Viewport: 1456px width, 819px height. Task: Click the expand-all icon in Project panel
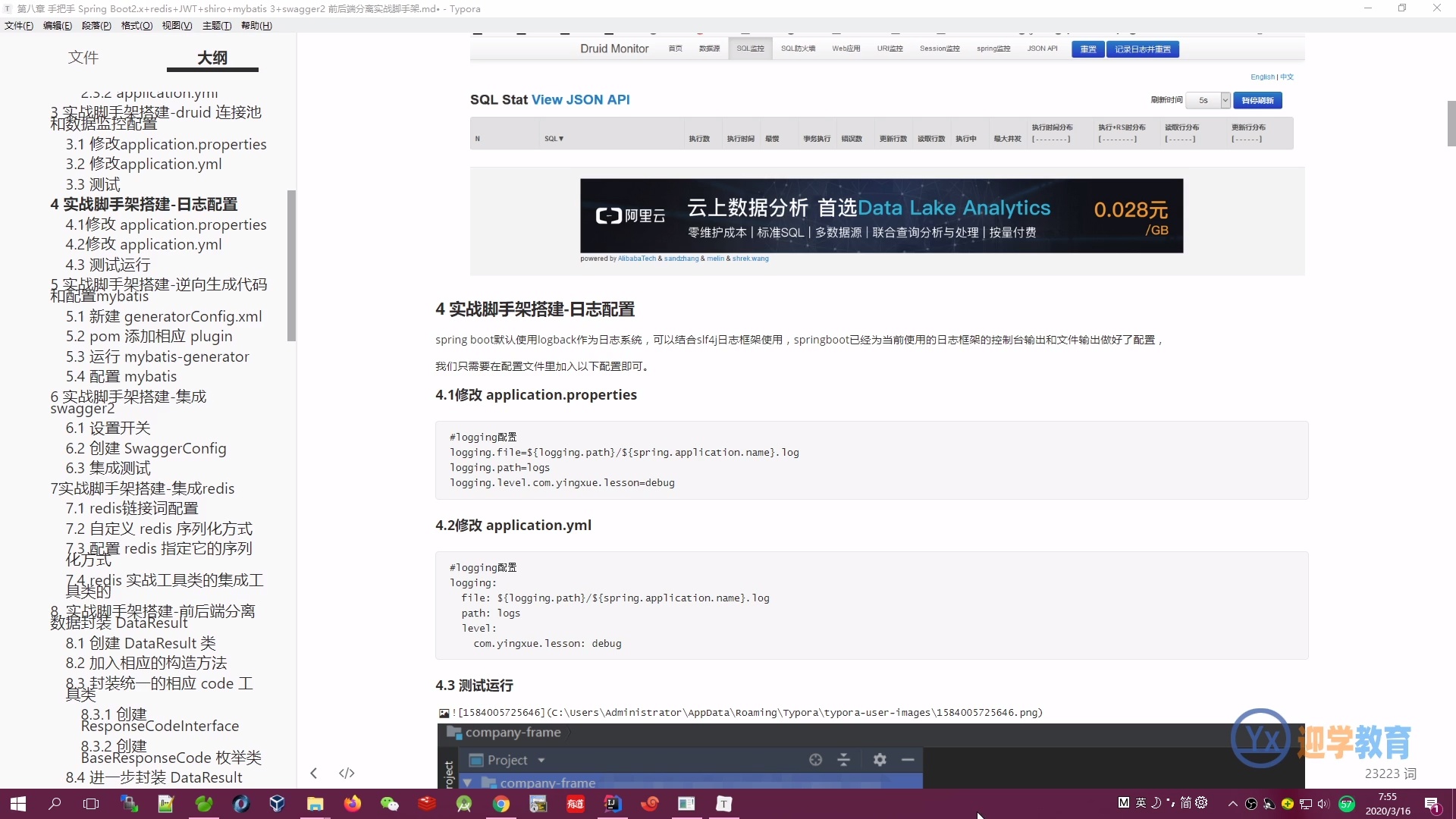click(844, 759)
